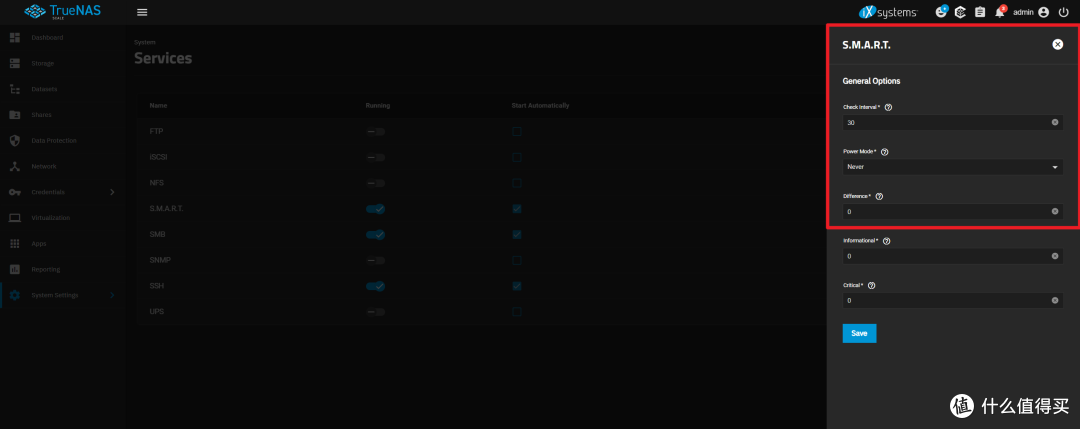Open the feedback smiley icon
The image size is (1080, 429).
(942, 12)
